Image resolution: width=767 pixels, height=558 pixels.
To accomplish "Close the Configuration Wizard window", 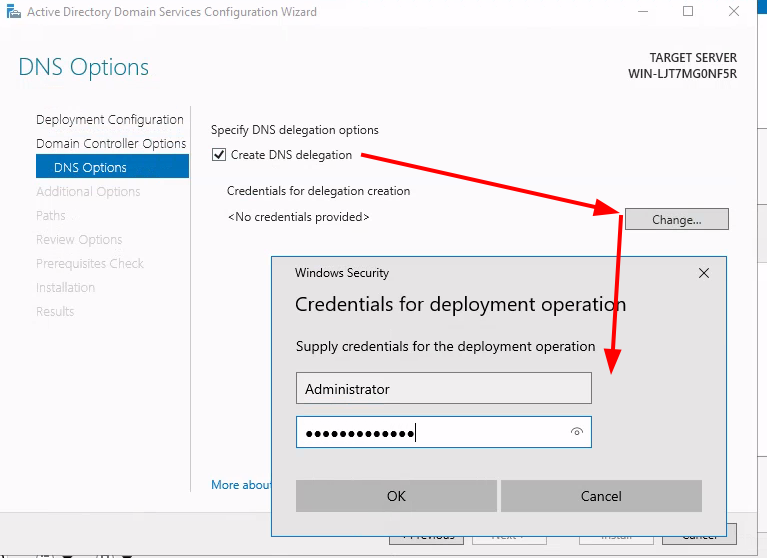I will (733, 11).
